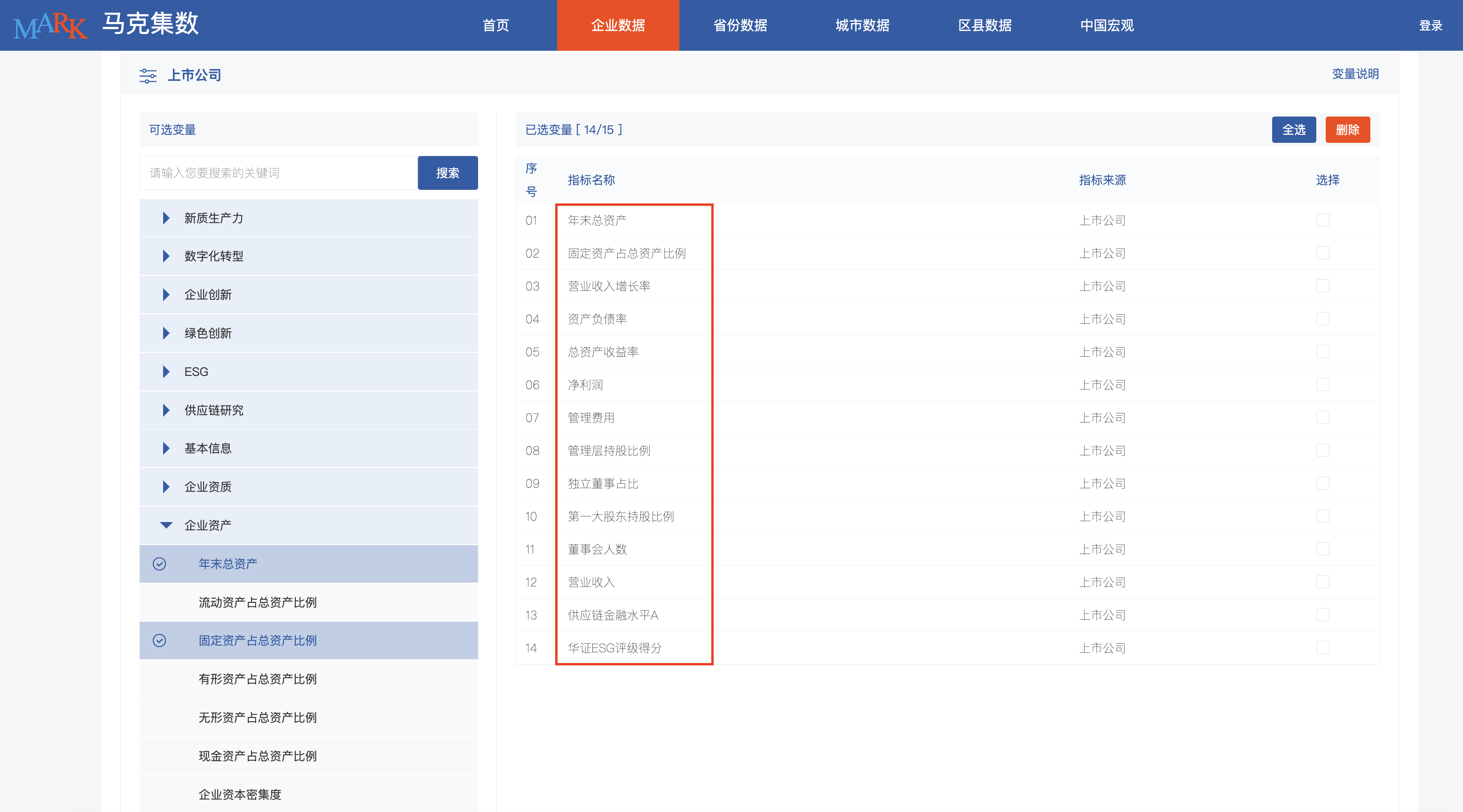Click the 删除 button
This screenshot has height=812, width=1463.
pos(1347,130)
